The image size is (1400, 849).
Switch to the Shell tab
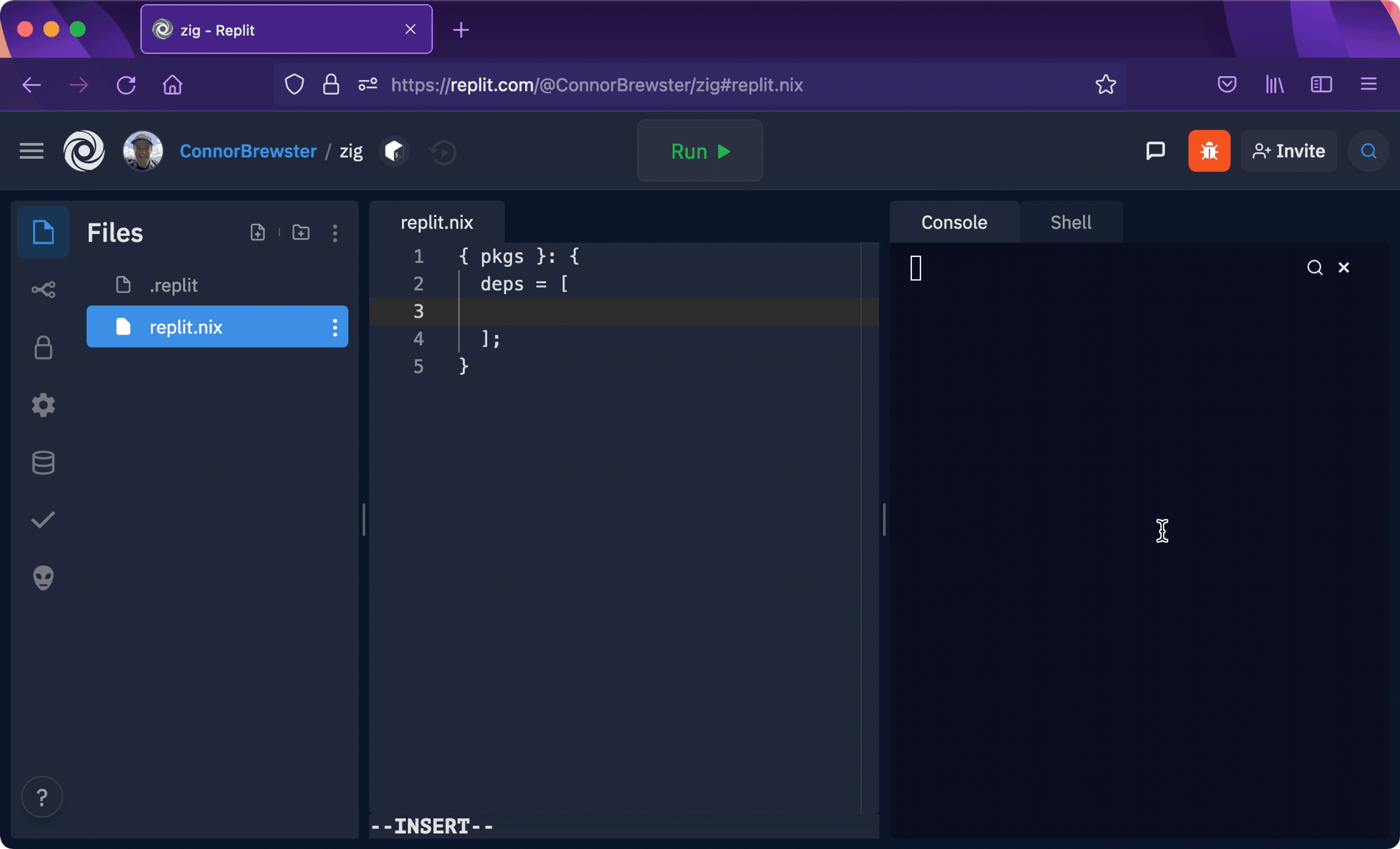pos(1070,223)
